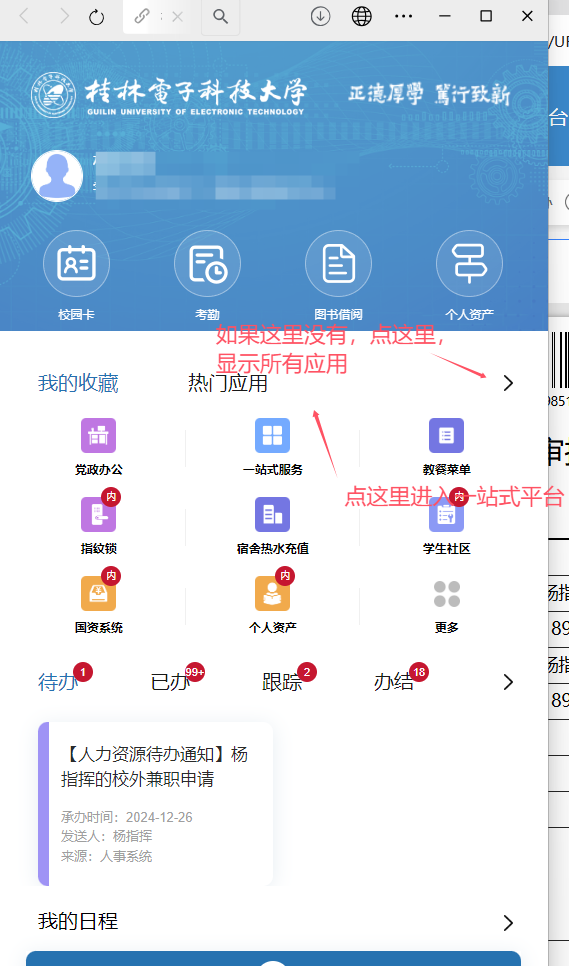Open the 指纹锁 app

click(99, 514)
